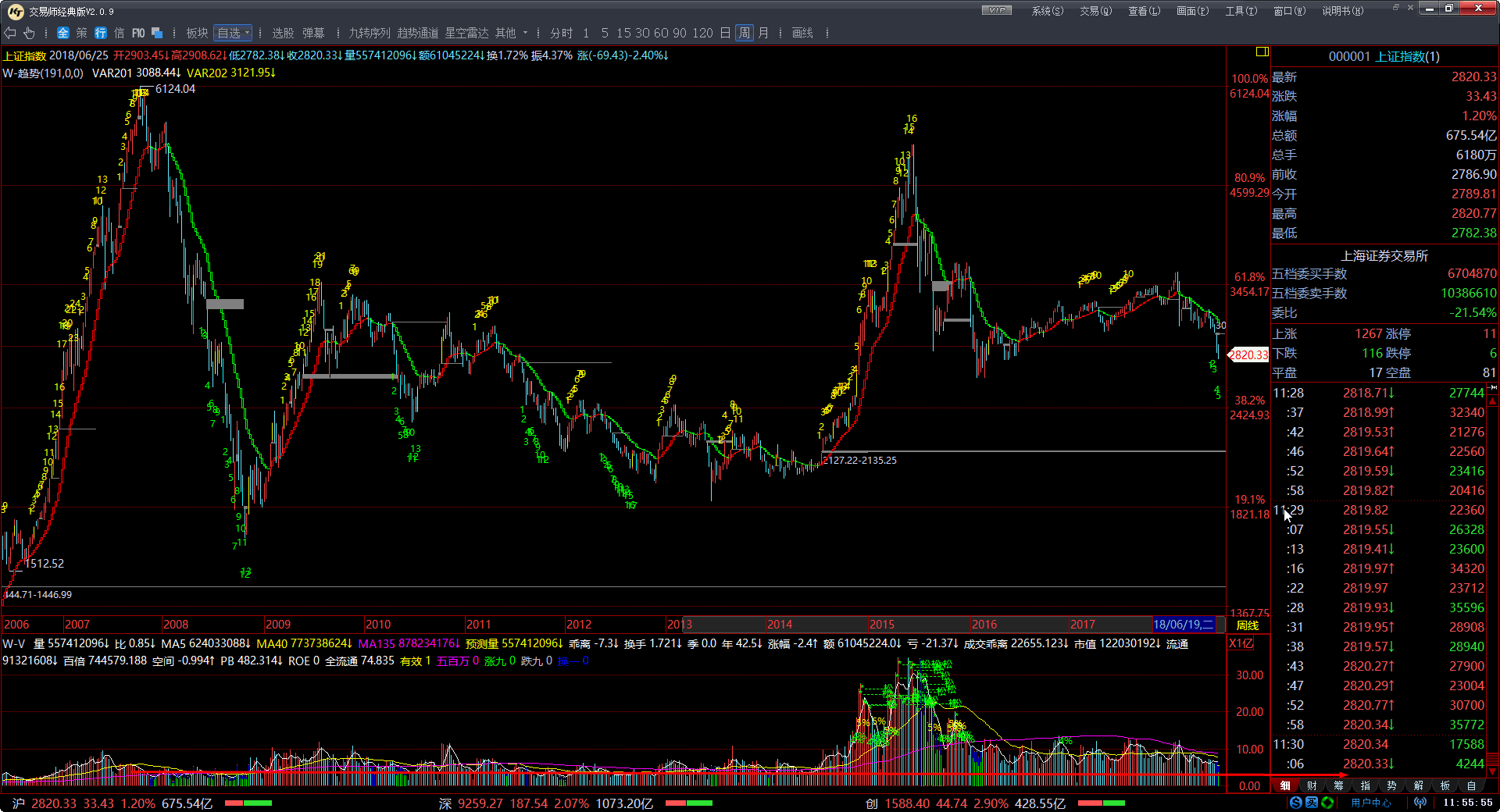
Task: Switch chart period to 周 (weekly)
Action: [745, 33]
